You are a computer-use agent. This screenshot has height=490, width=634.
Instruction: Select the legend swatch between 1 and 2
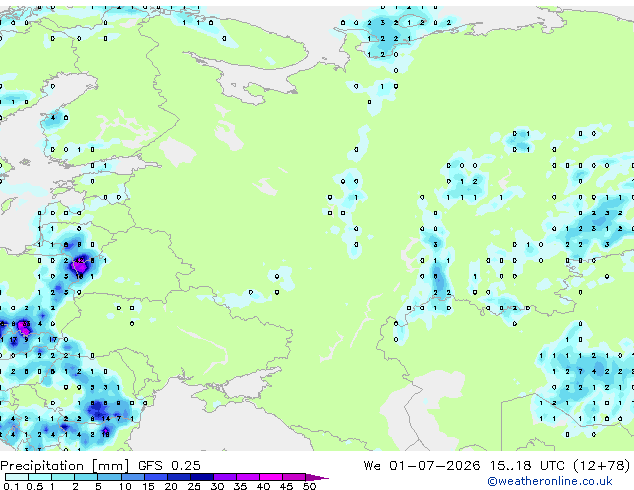63,477
